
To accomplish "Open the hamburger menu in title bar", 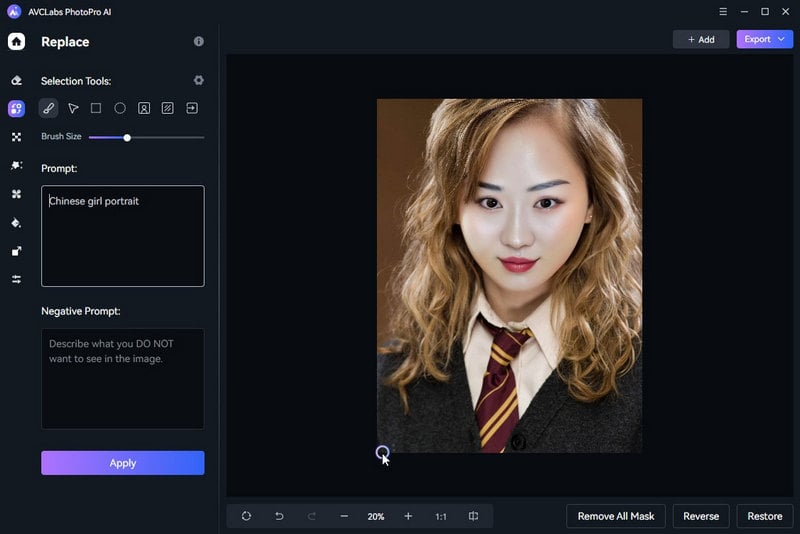I will click(x=717, y=12).
